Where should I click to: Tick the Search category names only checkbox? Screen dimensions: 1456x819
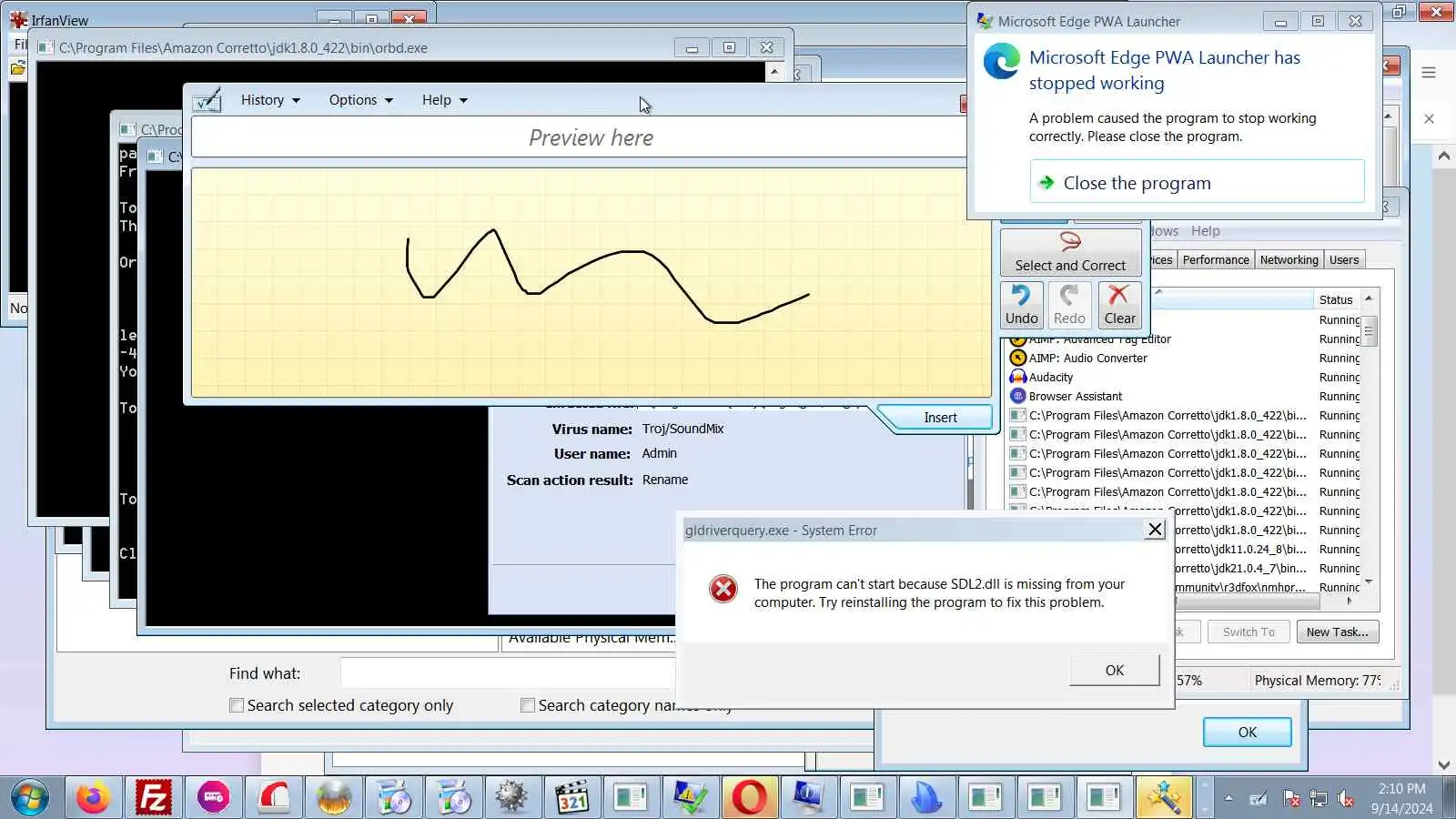528,705
